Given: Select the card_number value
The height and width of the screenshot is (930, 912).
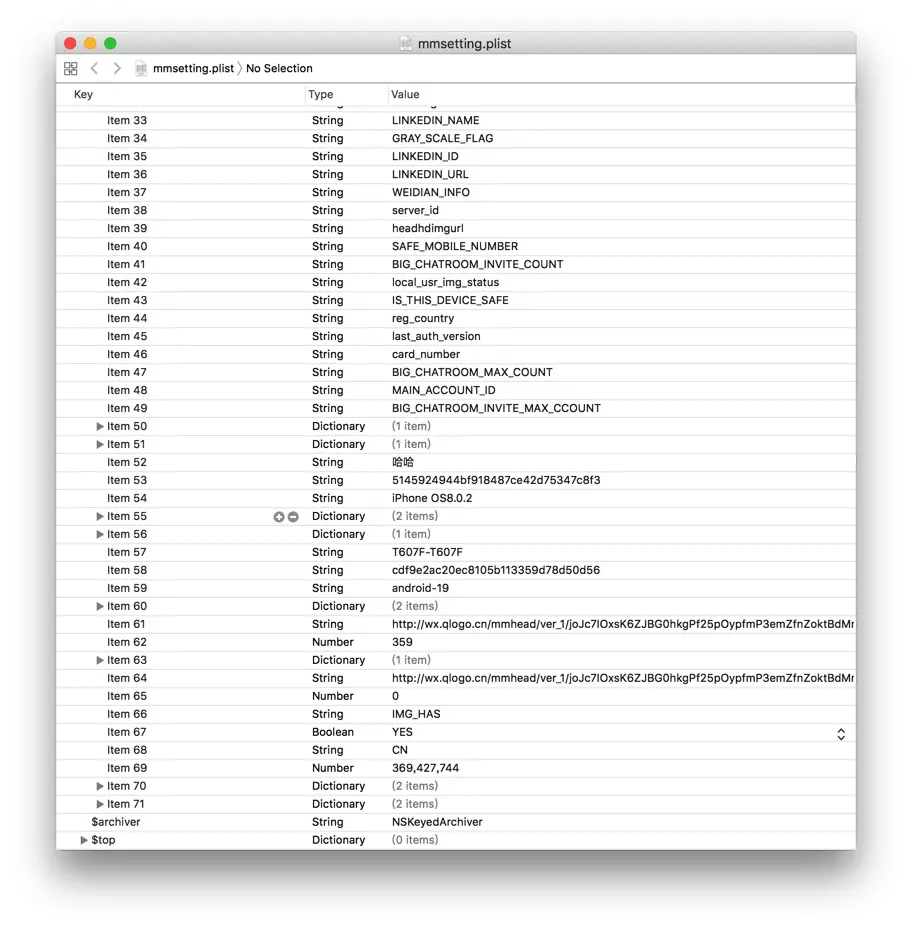Looking at the screenshot, I should click(x=426, y=354).
